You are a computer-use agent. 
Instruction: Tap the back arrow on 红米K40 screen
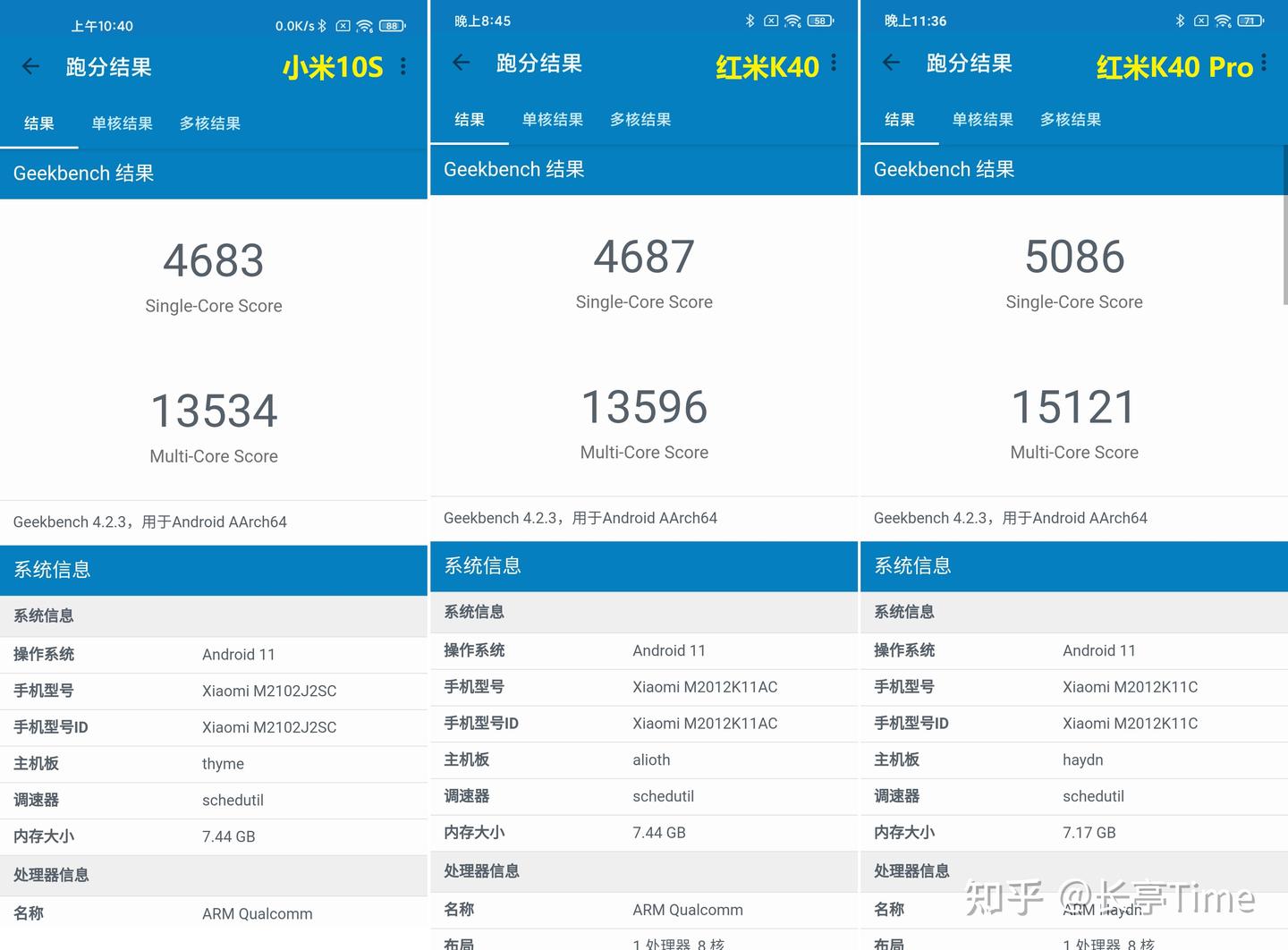tap(461, 62)
